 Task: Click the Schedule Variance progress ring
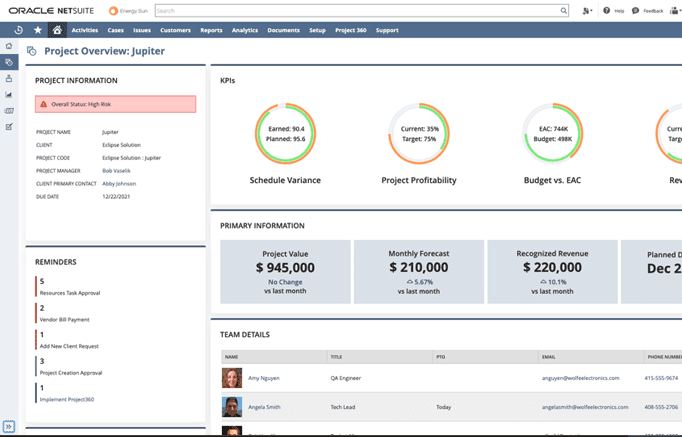click(285, 134)
